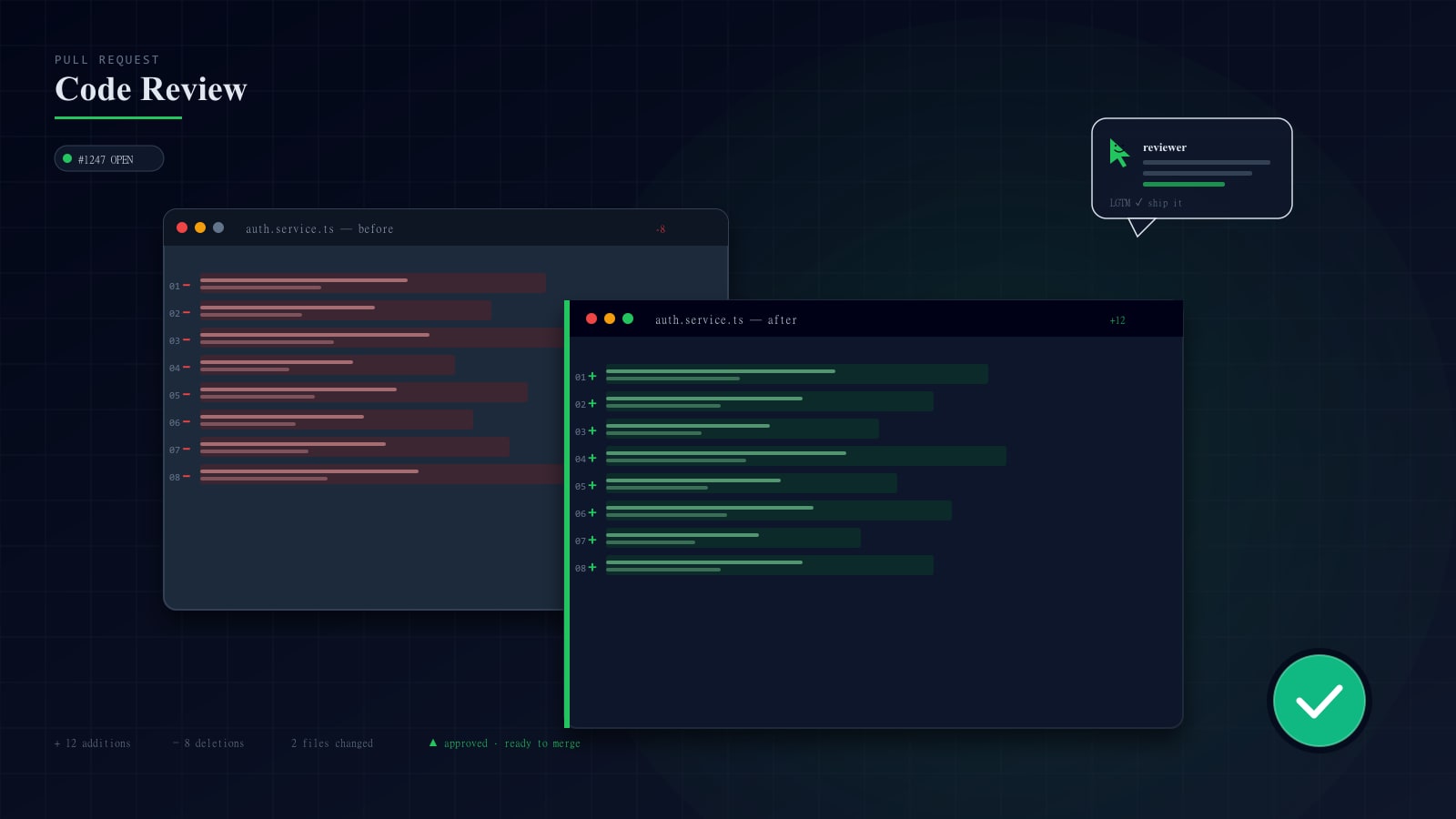The width and height of the screenshot is (1456, 819).
Task: Click the "2 files changed" stat label
Action: click(332, 743)
